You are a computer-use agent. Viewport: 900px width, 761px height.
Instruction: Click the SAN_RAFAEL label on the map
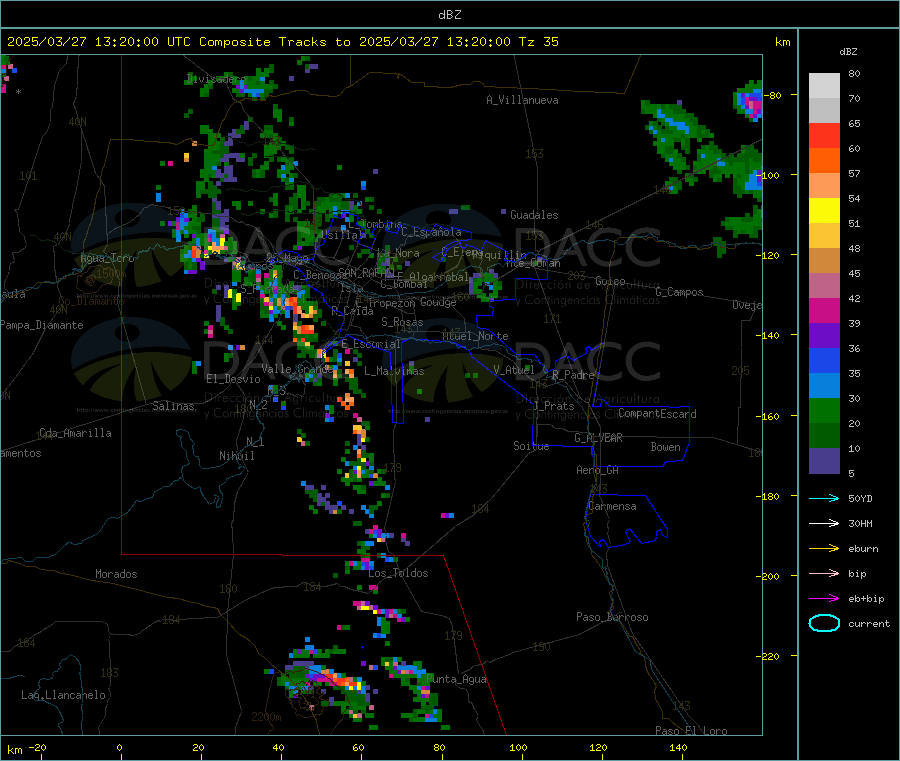point(367,272)
